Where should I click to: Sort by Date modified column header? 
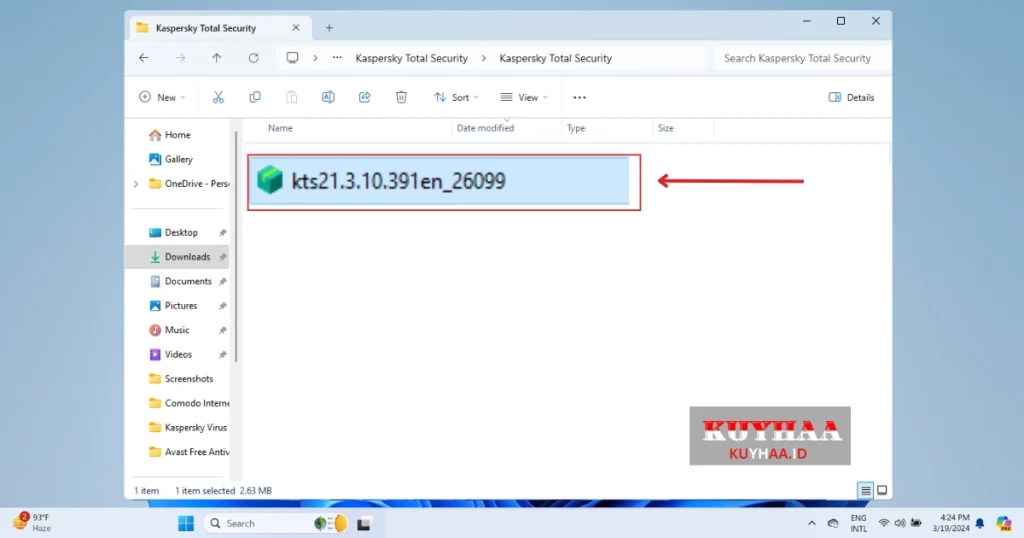[x=485, y=128]
